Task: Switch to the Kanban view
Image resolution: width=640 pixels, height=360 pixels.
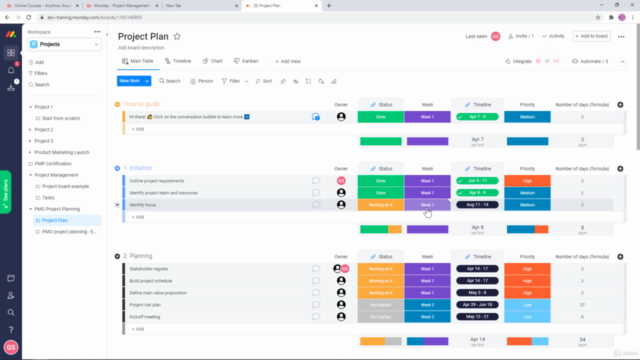Action: click(246, 61)
